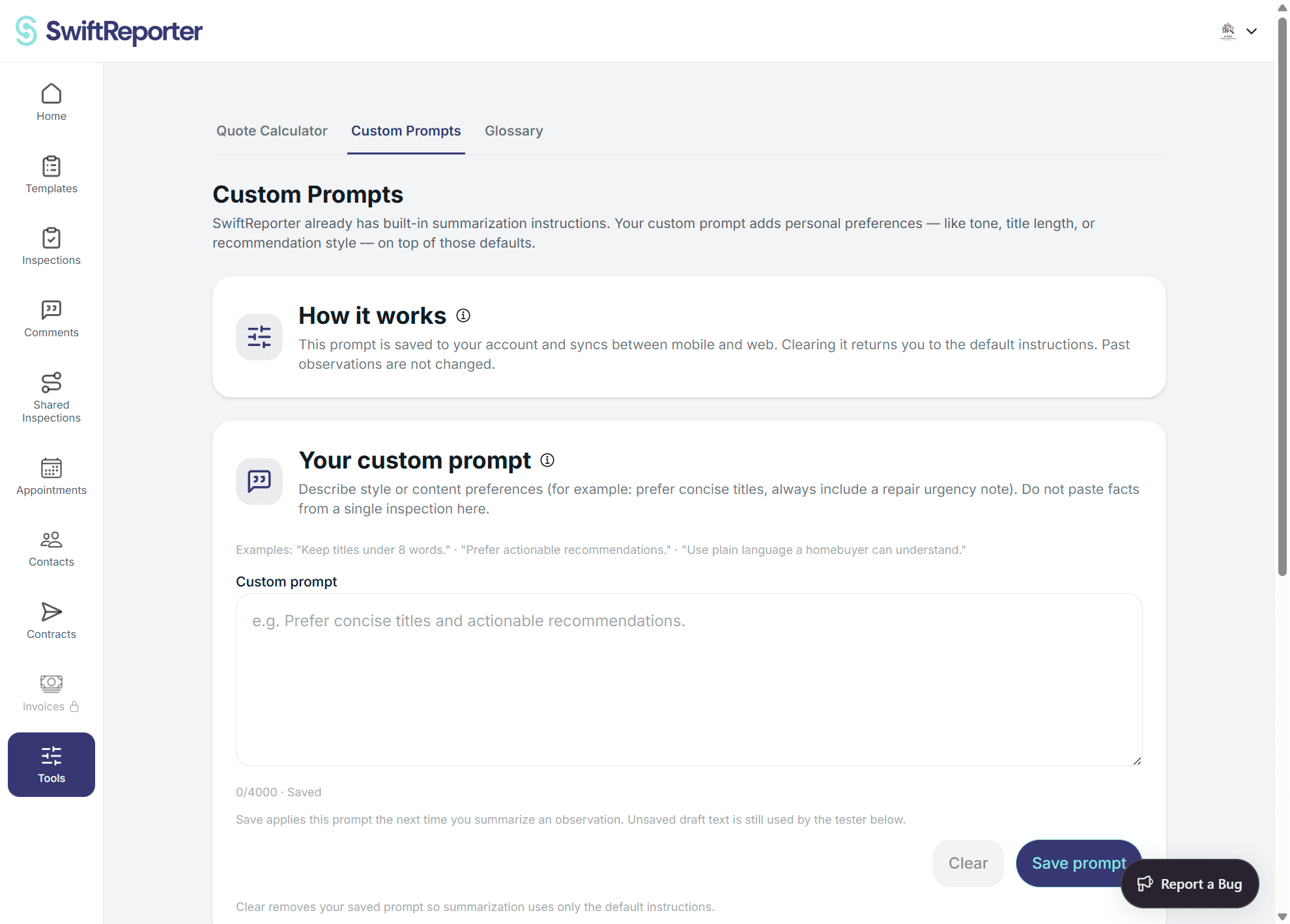Click the Examples hint text line
The height and width of the screenshot is (924, 1290).
coord(601,550)
